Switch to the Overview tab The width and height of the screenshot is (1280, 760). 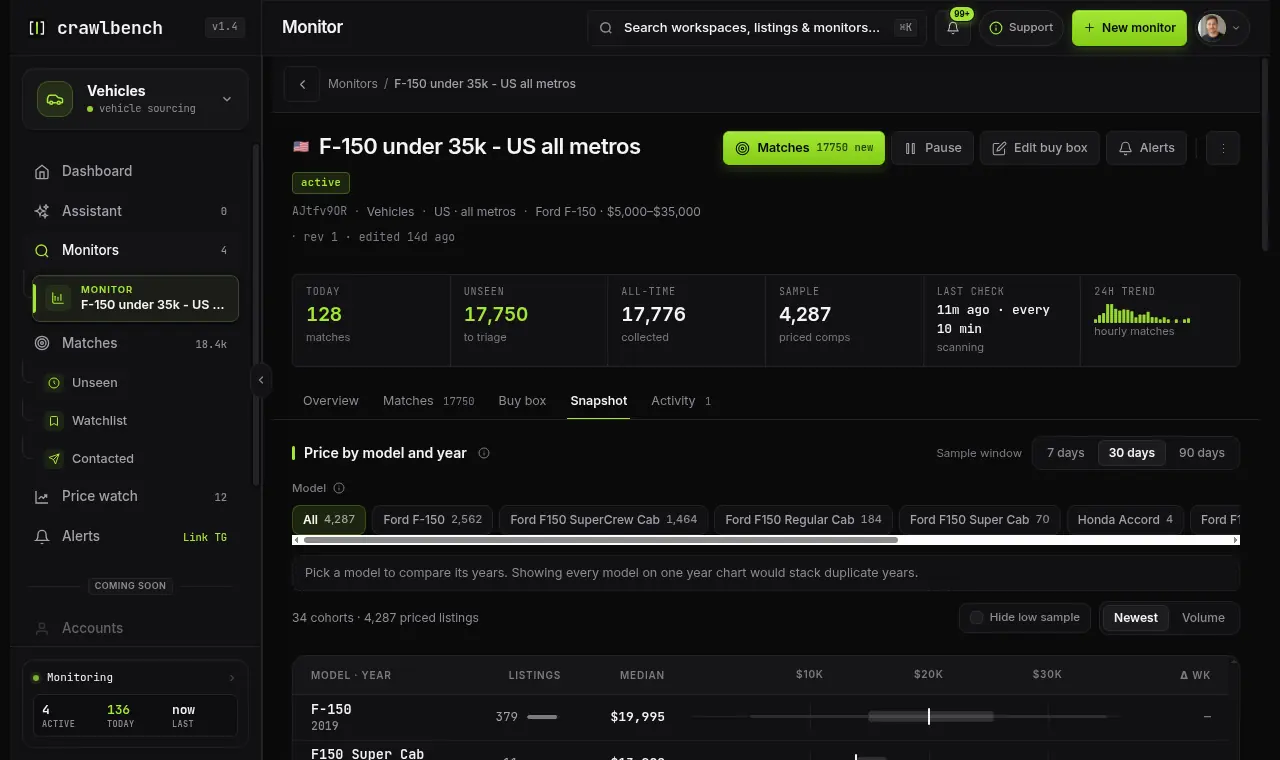330,401
